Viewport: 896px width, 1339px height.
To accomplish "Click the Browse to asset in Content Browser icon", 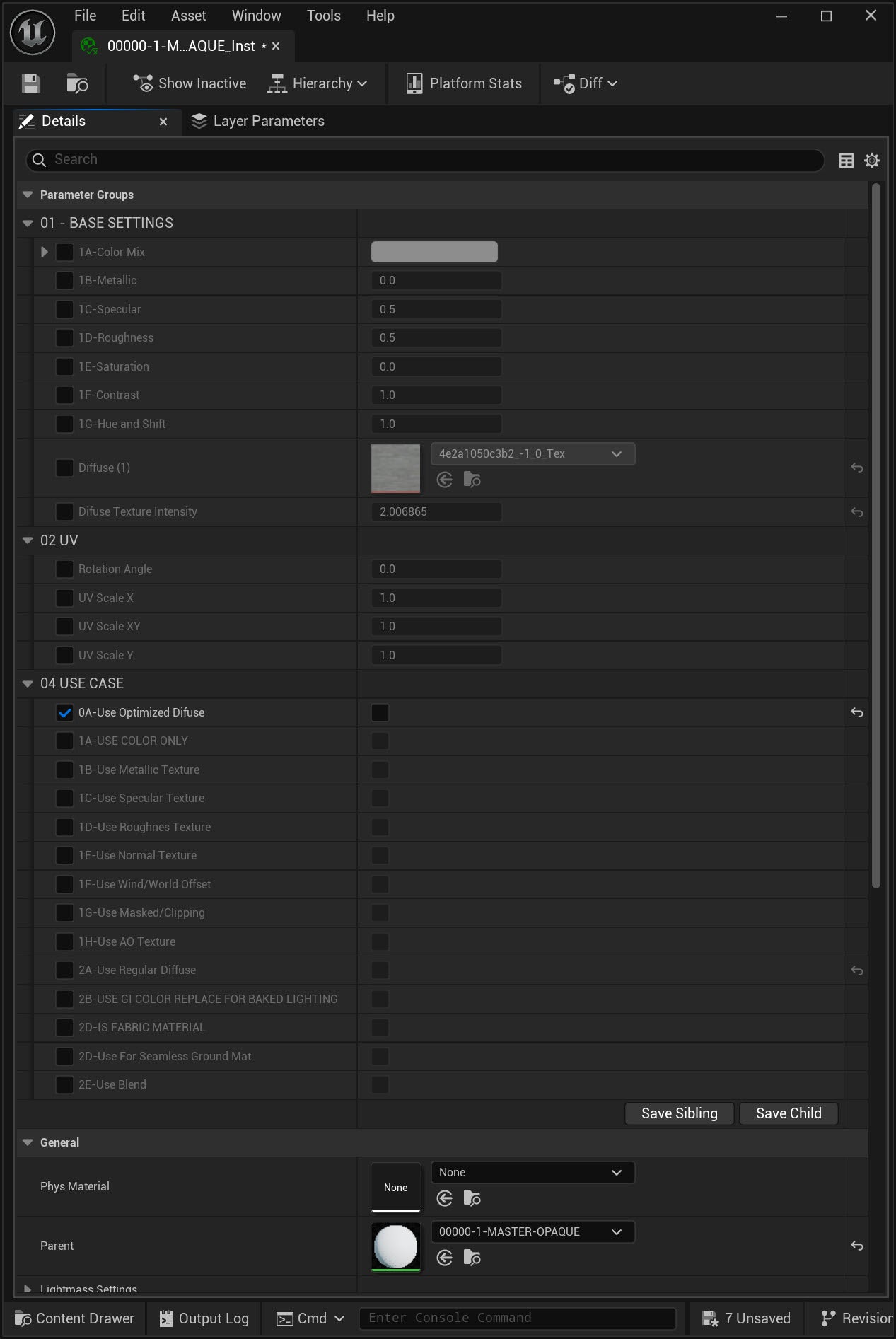I will tap(77, 83).
